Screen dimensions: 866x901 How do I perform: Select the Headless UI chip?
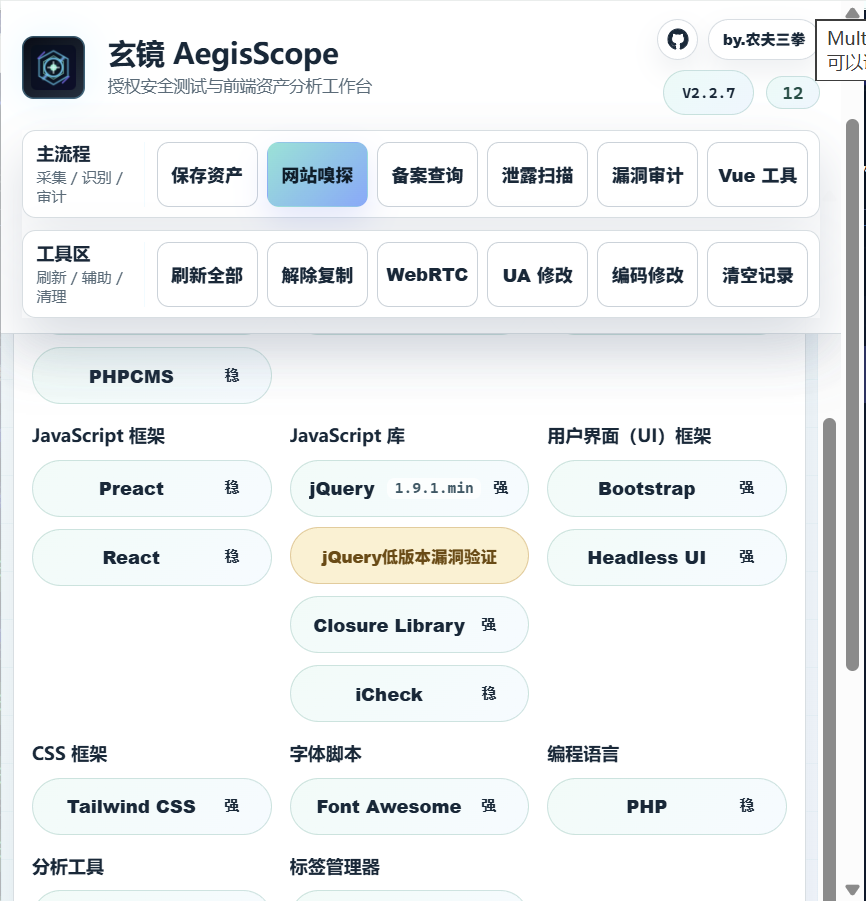click(x=667, y=557)
